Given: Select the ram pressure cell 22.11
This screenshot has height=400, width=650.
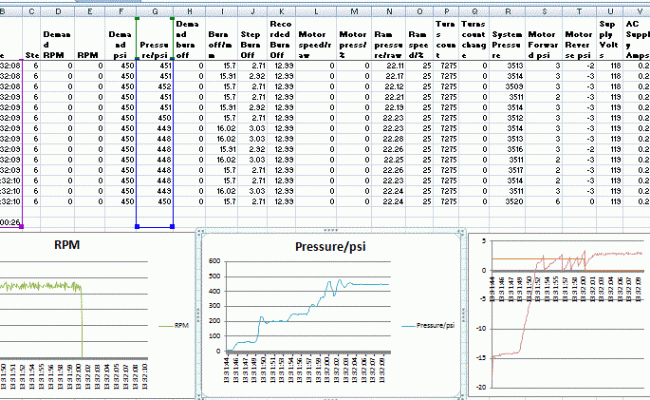Looking at the screenshot, I should 389,65.
